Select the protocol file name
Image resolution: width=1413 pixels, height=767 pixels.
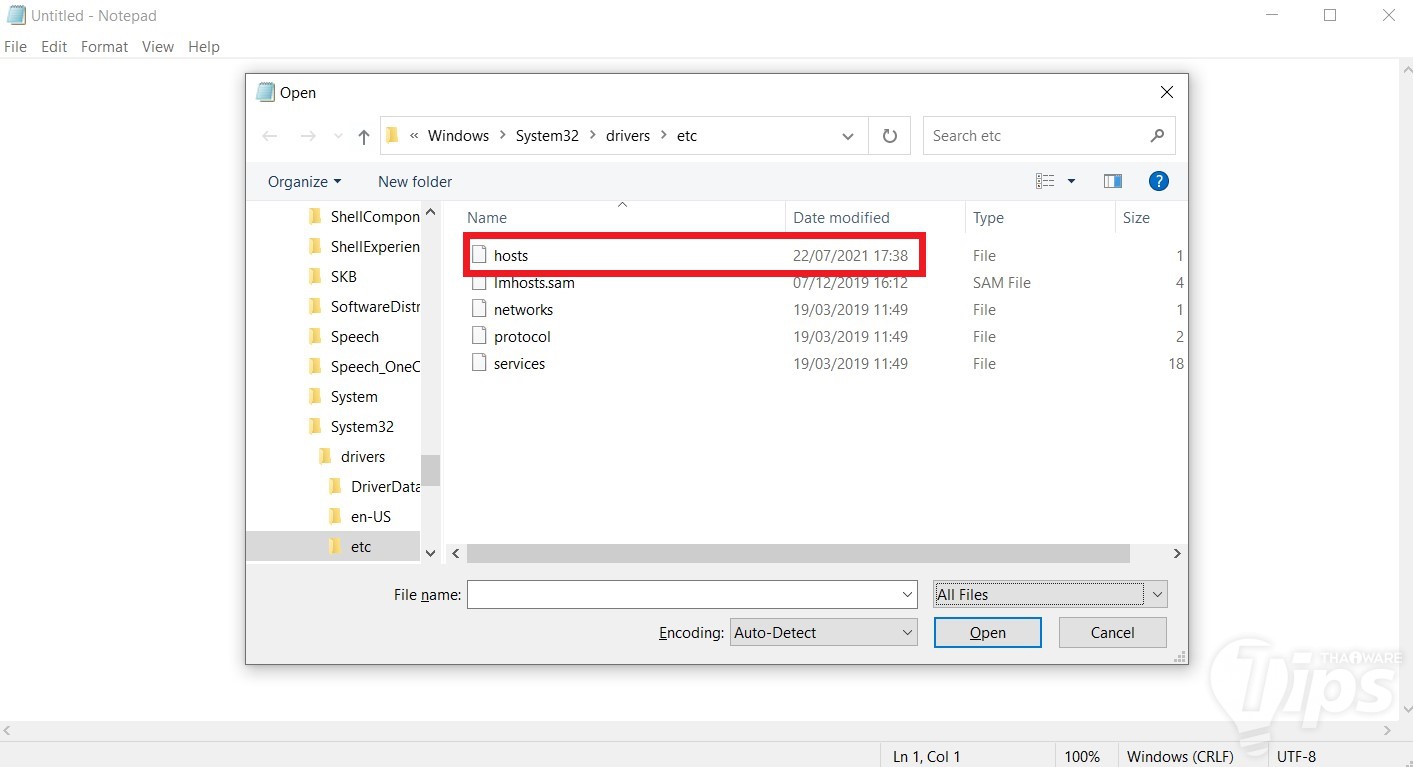(x=522, y=336)
